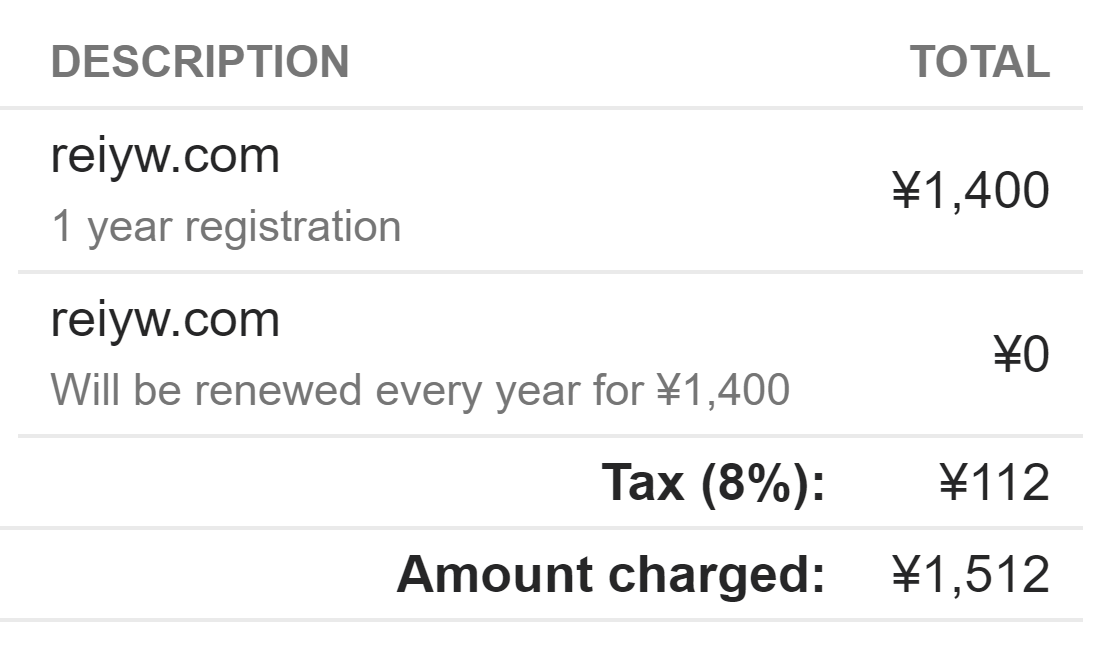Click the 'Amount charged:' label

[x=610, y=575]
